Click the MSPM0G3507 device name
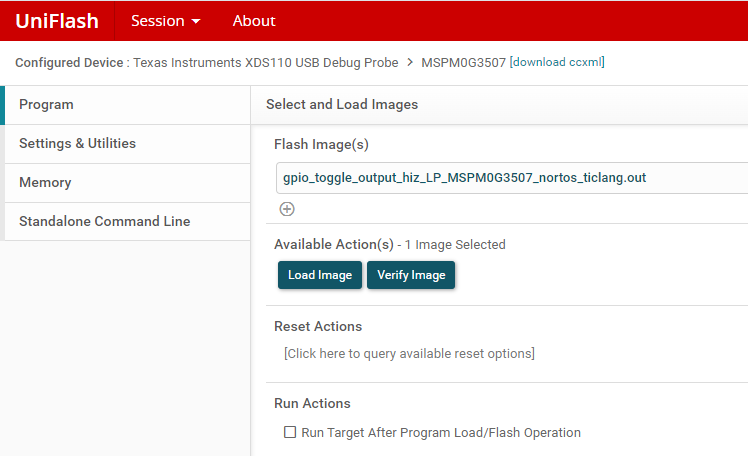Viewport: 748px width, 456px height. coord(464,63)
